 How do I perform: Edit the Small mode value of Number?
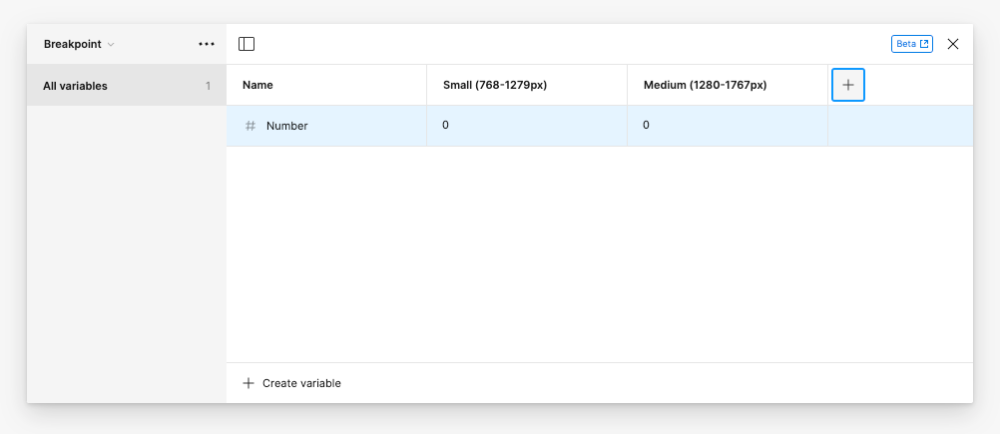[527, 126]
